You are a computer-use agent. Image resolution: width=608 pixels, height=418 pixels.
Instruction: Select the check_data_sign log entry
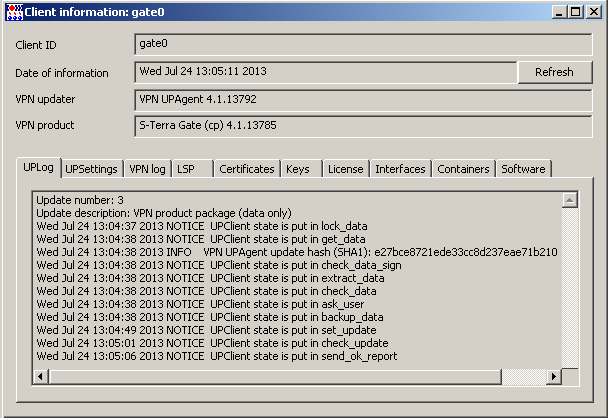click(219, 265)
